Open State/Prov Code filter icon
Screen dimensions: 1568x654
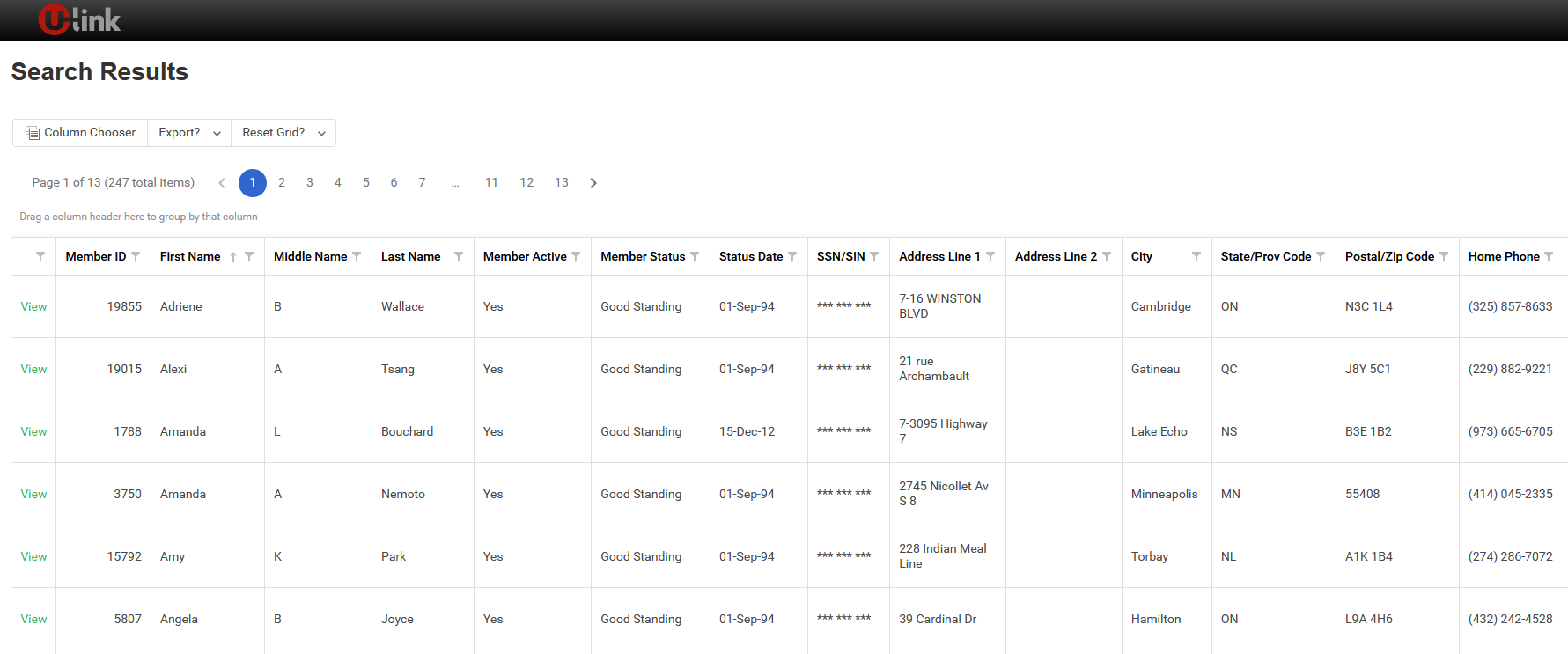1321,256
